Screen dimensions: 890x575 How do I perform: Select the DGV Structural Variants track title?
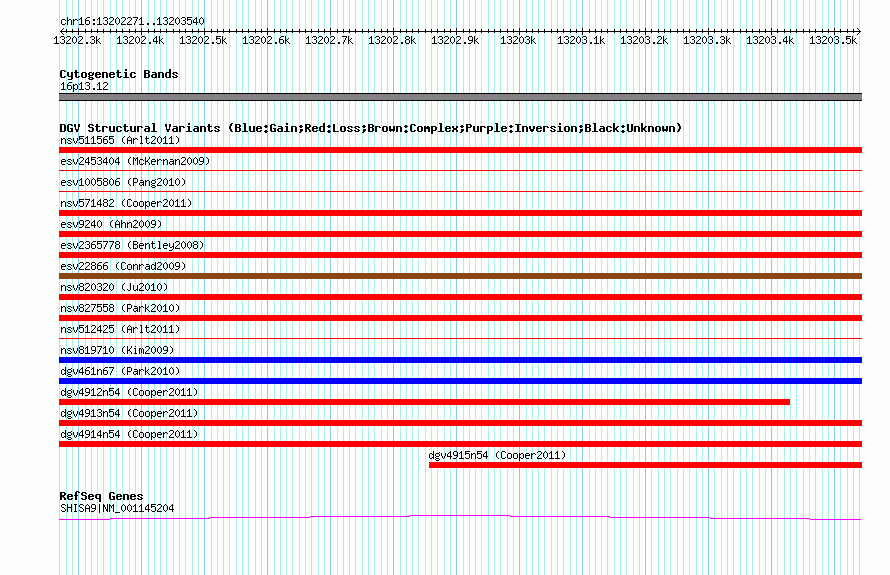(x=371, y=128)
